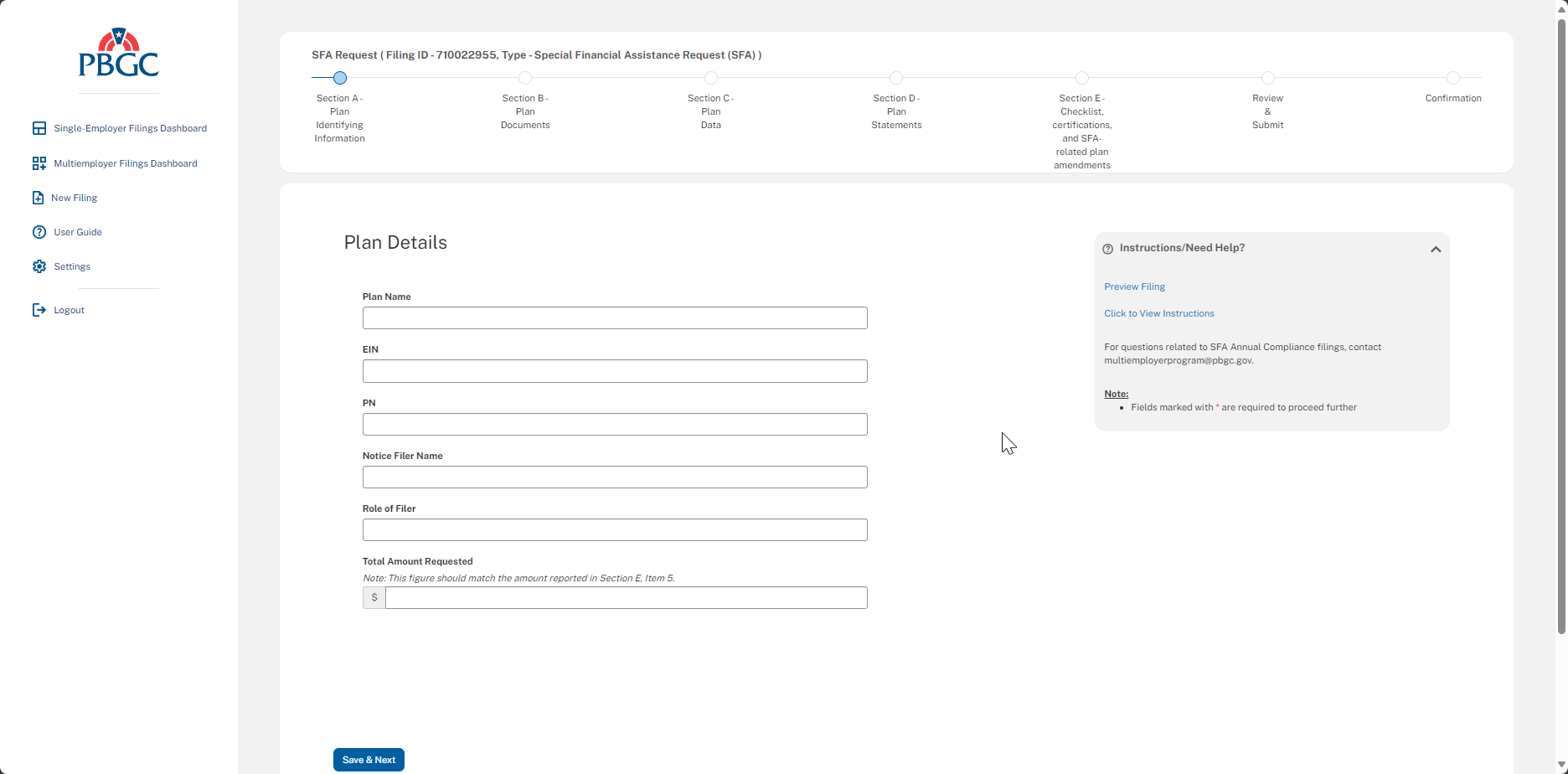Go to Section C Plan Data step
The width and height of the screenshot is (1568, 774).
point(710,78)
